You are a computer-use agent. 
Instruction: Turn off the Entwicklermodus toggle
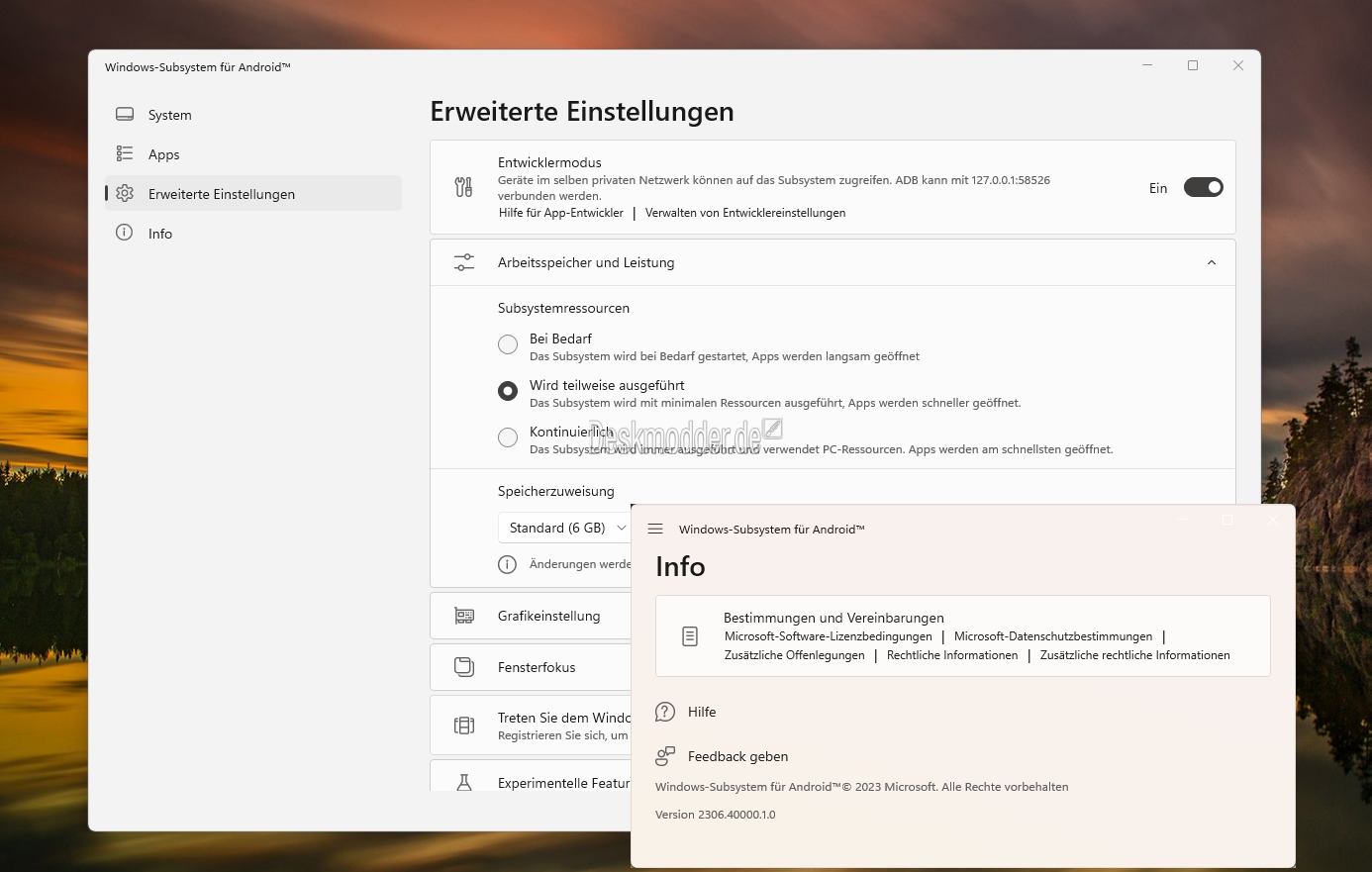tap(1204, 188)
